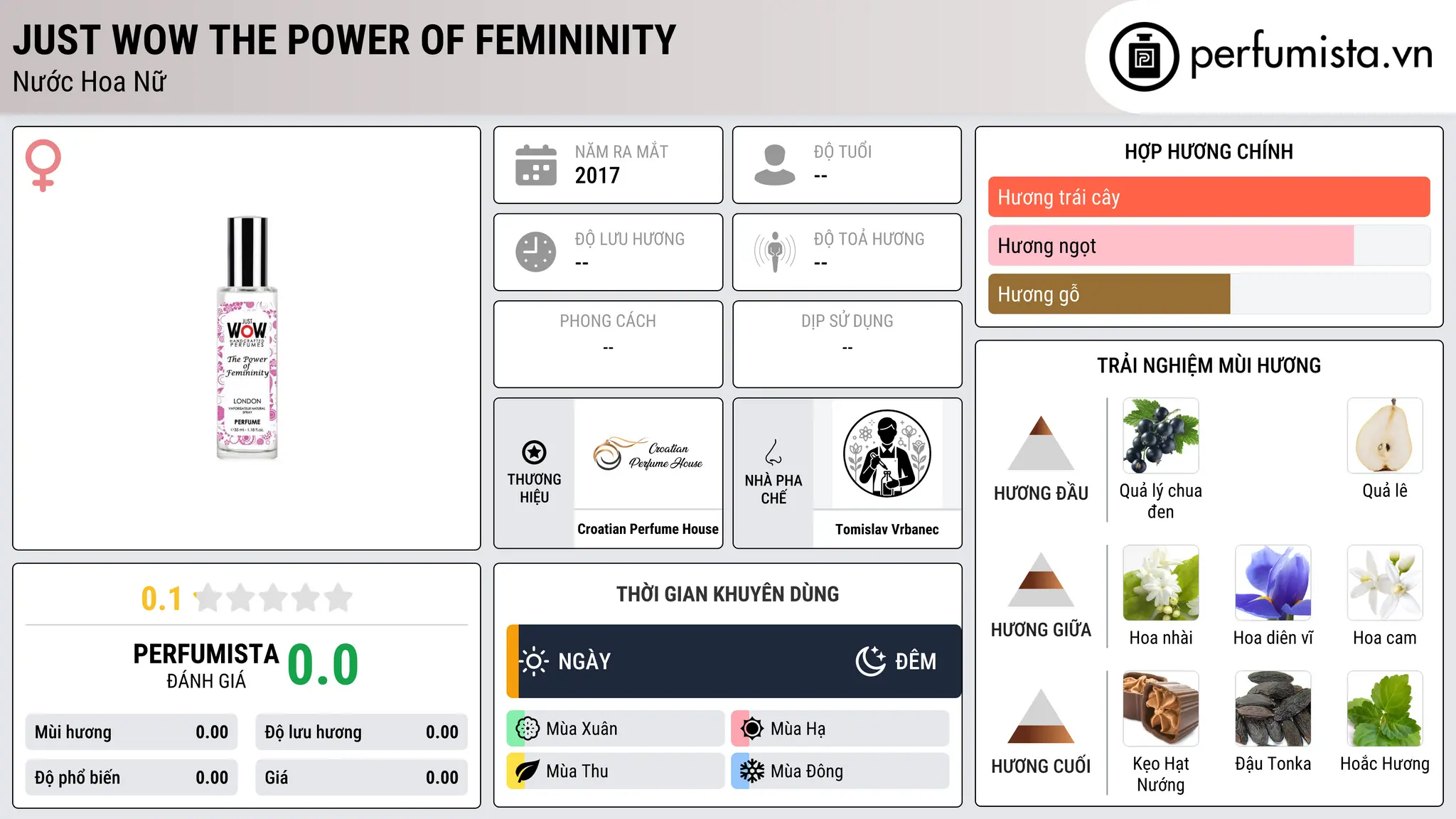Screen dimensions: 1456x819
Task: Select the Quả lê pear note image
Action: click(x=1384, y=436)
